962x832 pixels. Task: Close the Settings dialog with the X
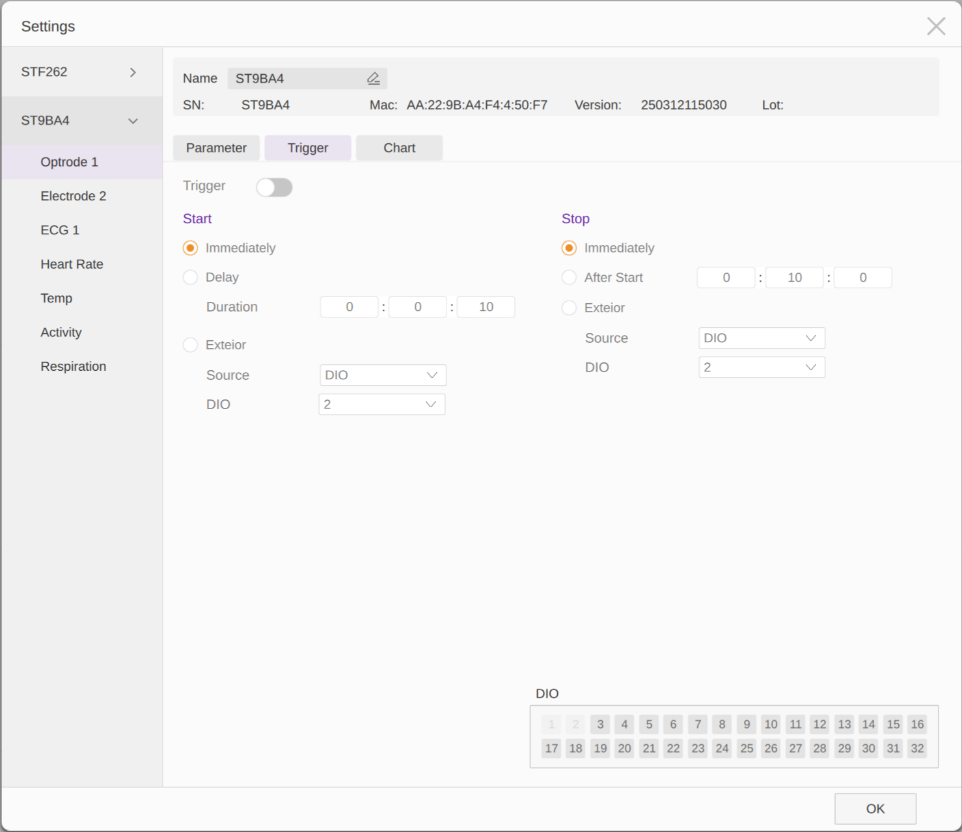click(936, 26)
